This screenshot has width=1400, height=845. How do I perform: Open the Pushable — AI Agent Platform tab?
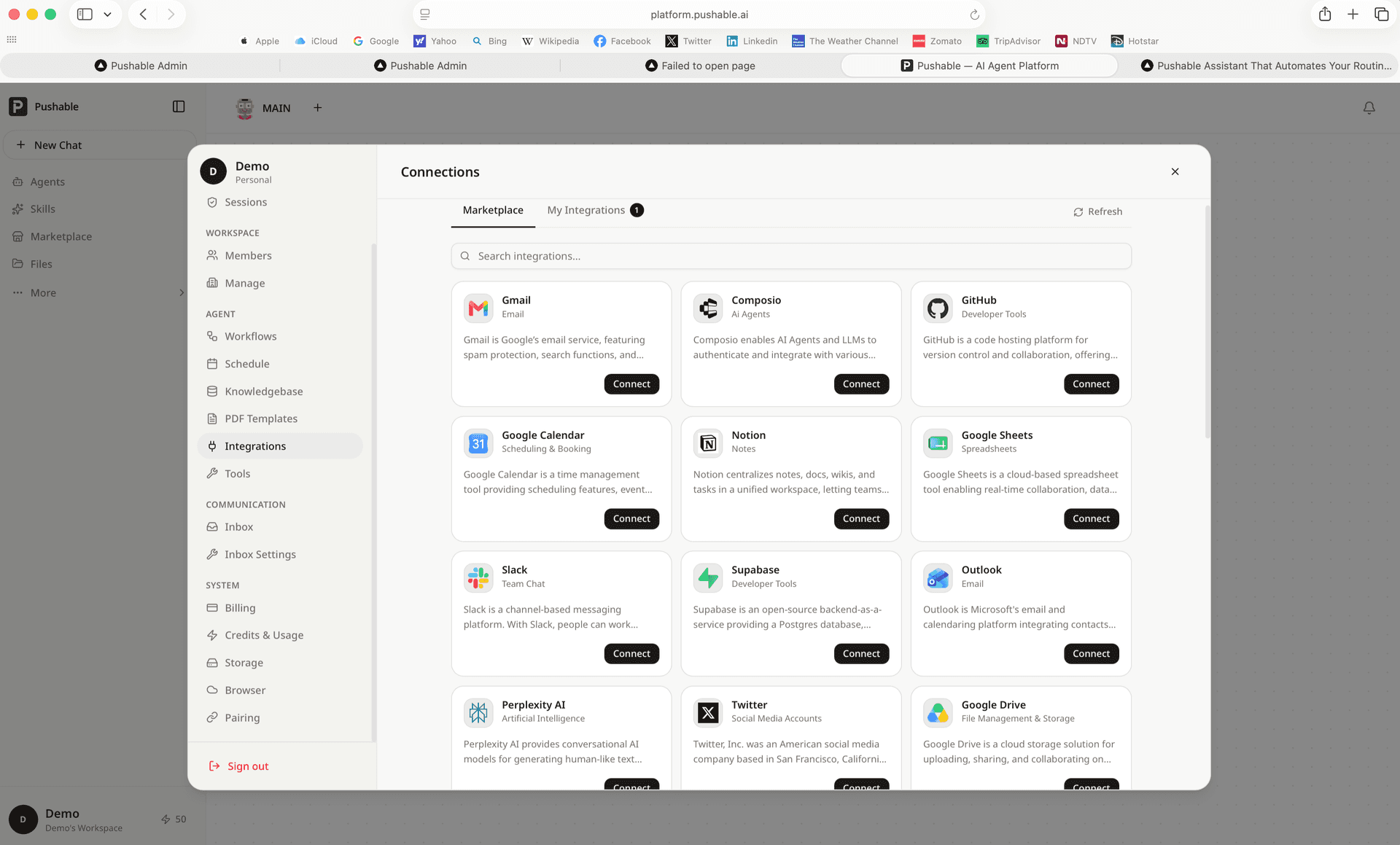[979, 66]
